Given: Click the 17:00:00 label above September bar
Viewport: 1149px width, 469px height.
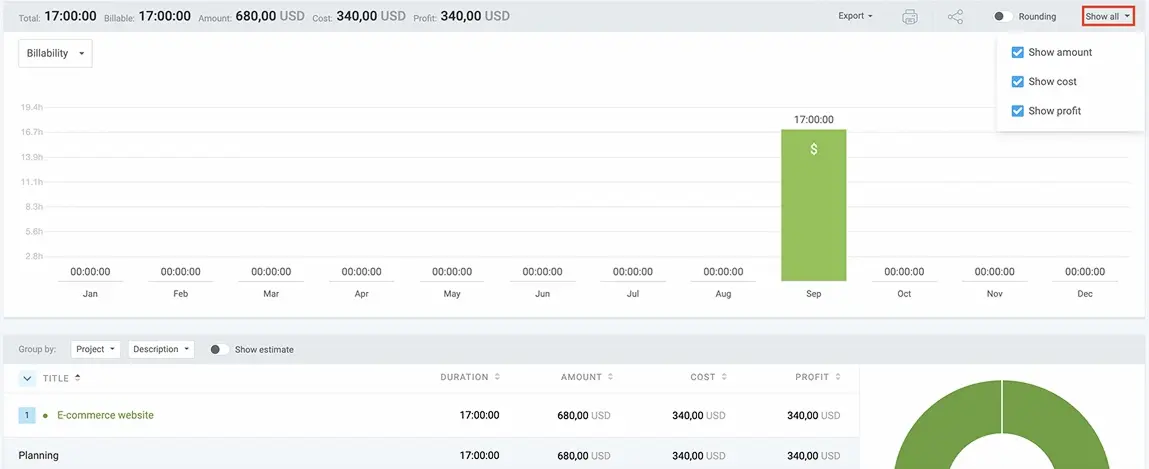Looking at the screenshot, I should pos(813,119).
